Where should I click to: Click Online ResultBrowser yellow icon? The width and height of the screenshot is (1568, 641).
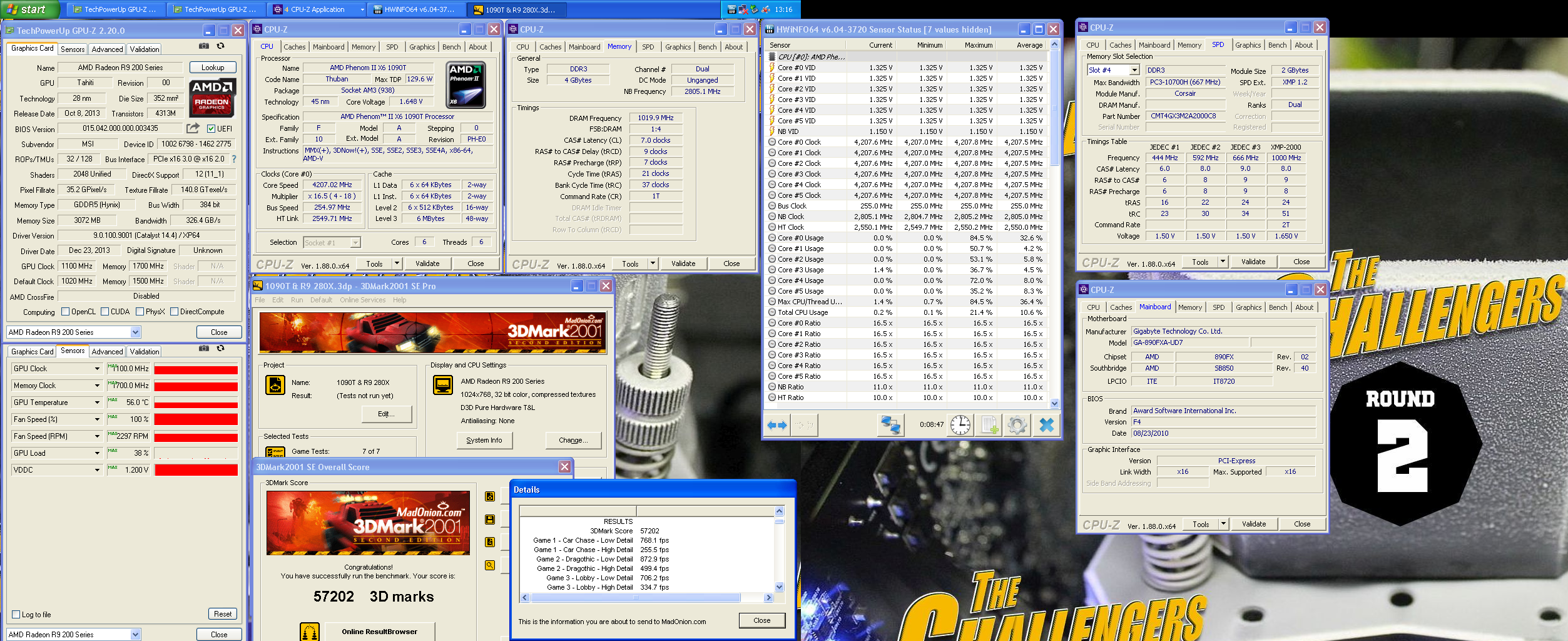pos(310,632)
